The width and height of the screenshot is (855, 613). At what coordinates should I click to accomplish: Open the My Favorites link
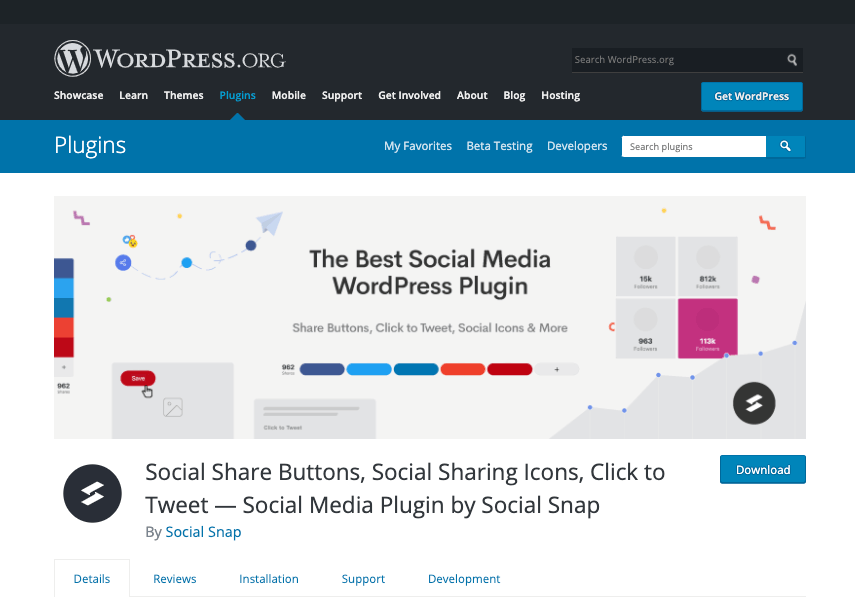coord(418,146)
